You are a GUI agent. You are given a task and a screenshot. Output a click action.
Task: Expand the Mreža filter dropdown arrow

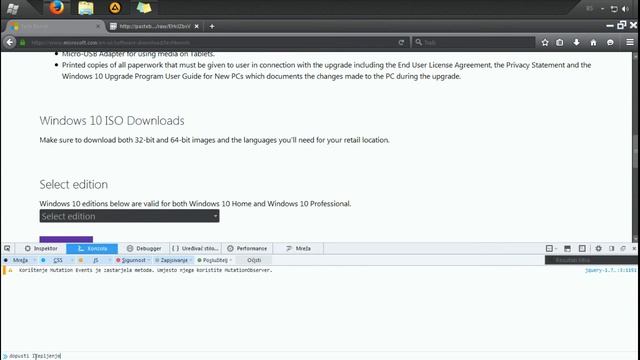pos(34,260)
